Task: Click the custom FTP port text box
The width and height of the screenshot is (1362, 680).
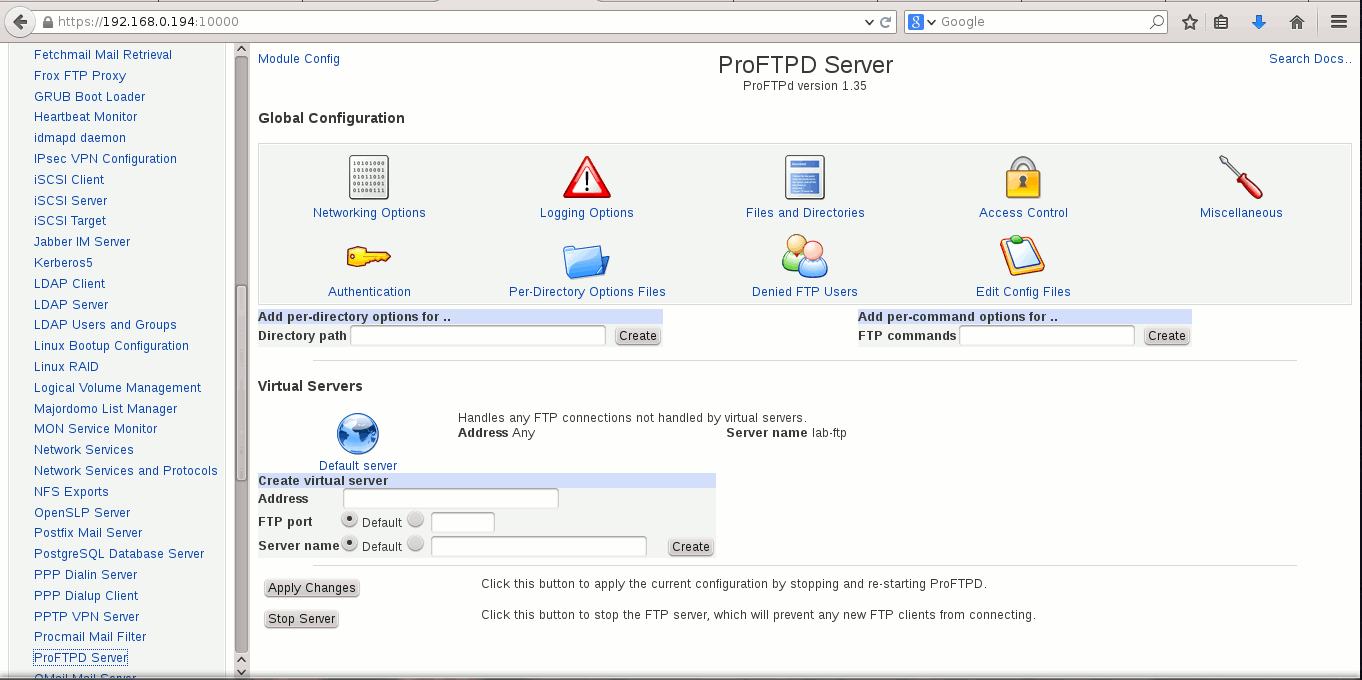Action: [x=463, y=522]
